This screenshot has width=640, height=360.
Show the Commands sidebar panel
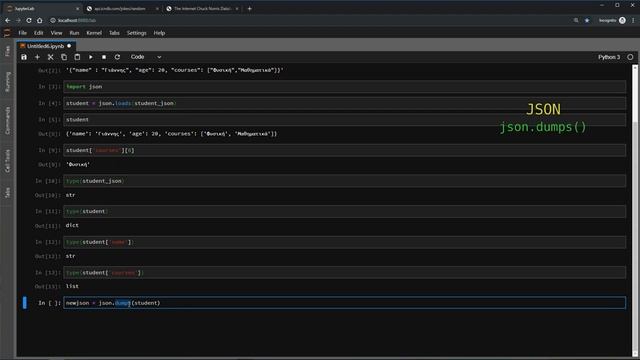click(x=7, y=121)
